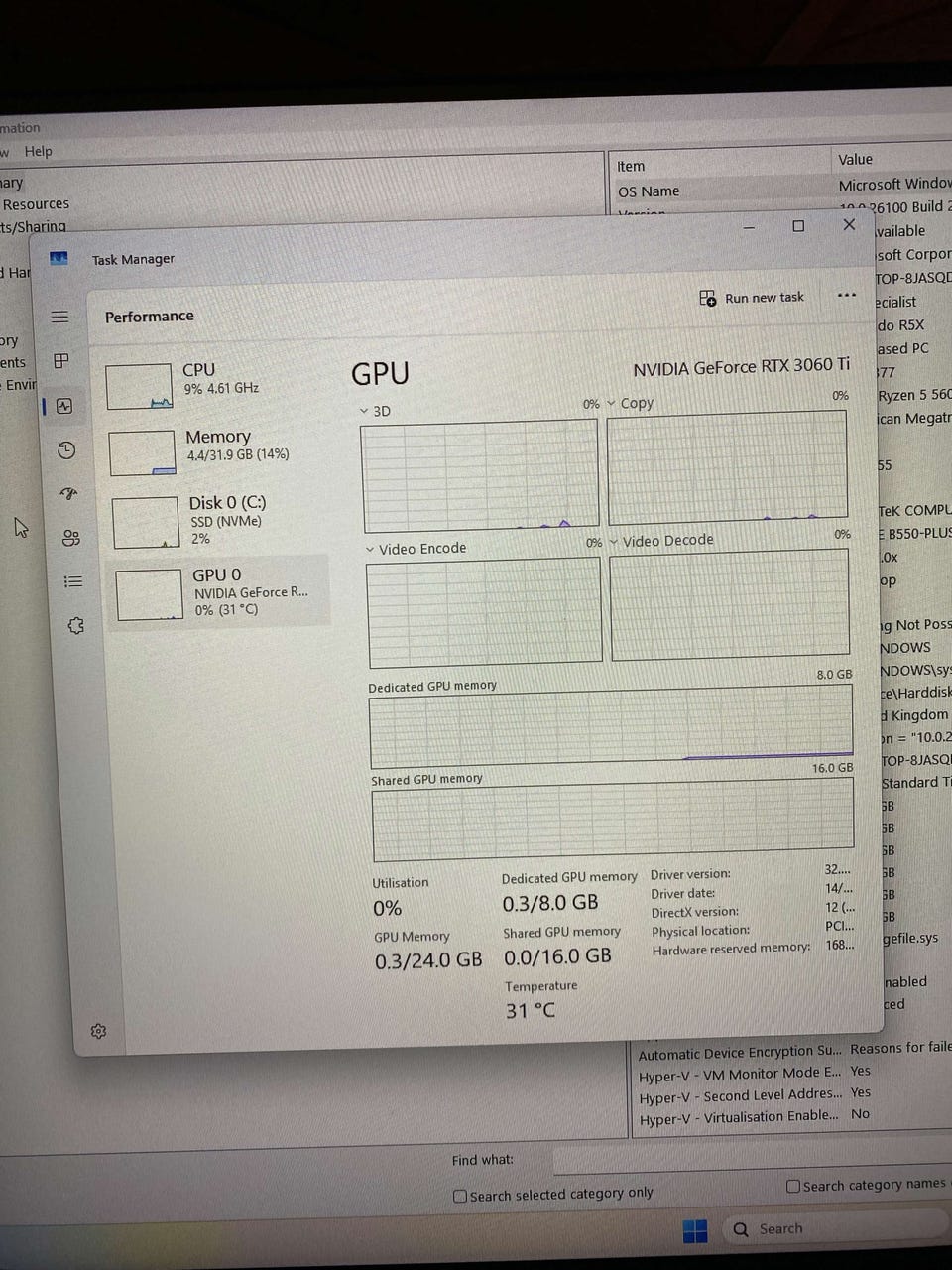
Task: Select GPU 0 performance item
Action: point(218,592)
